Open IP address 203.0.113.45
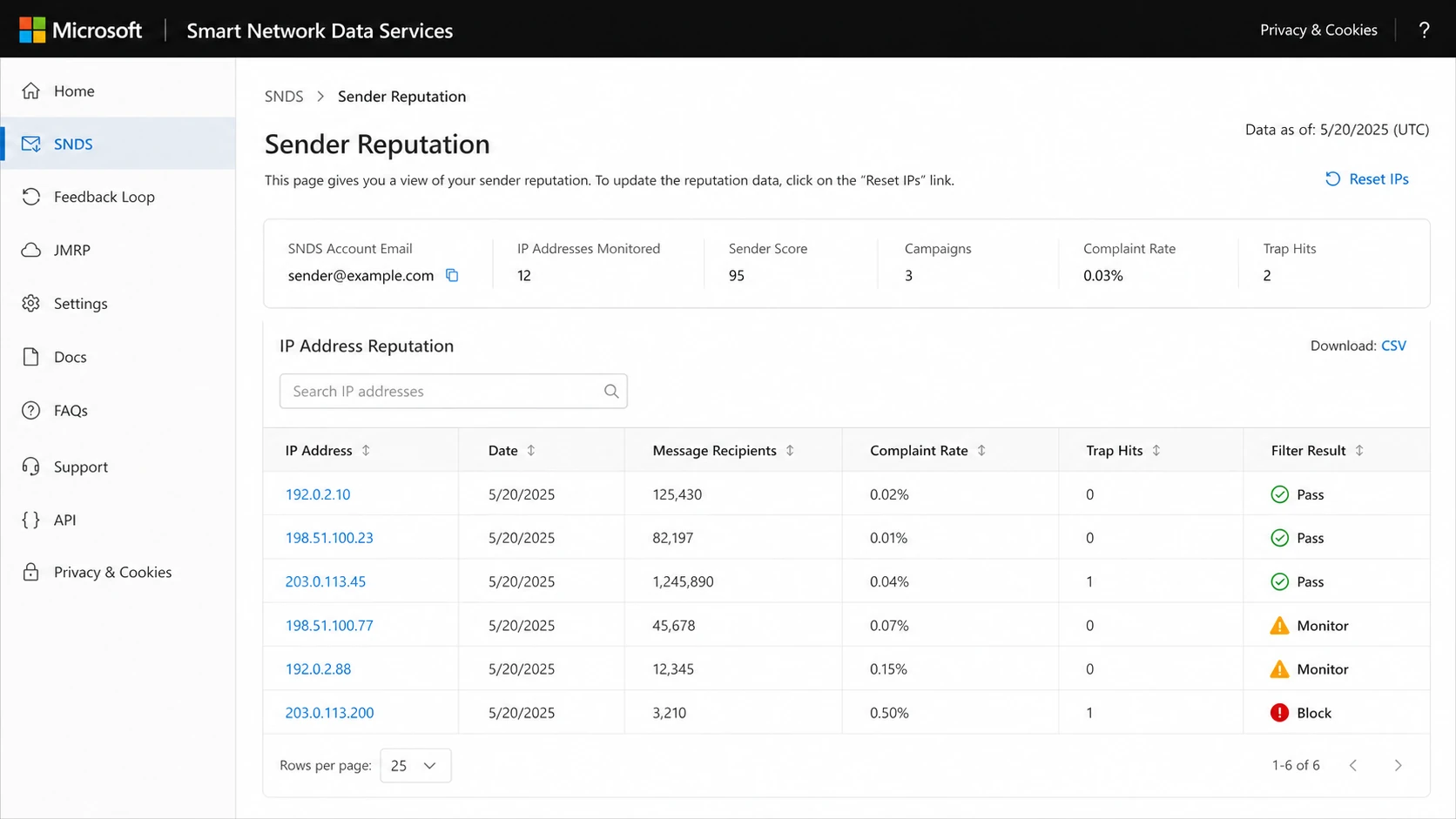The image size is (1456, 819). point(326,581)
